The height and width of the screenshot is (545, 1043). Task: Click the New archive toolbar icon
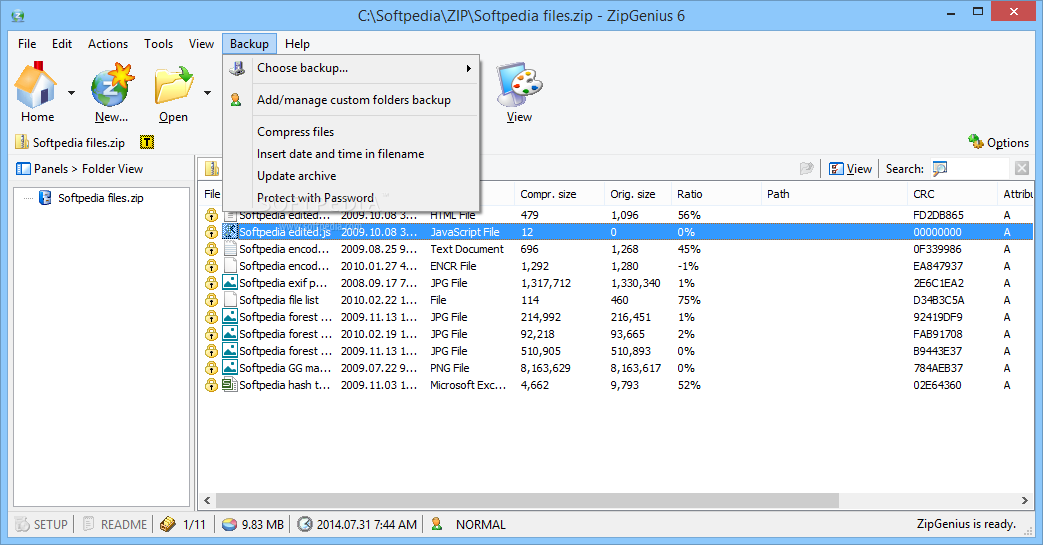pos(112,85)
